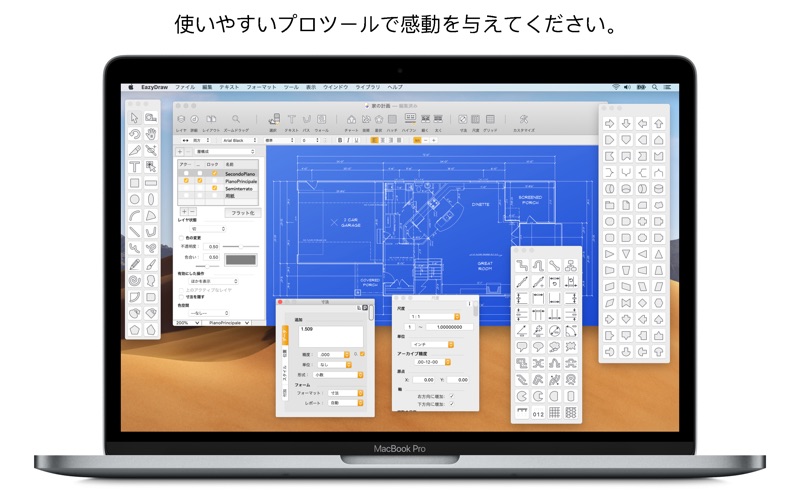This screenshot has height=500, width=800.
Task: Open the ヘルプ menu
Action: [394, 87]
